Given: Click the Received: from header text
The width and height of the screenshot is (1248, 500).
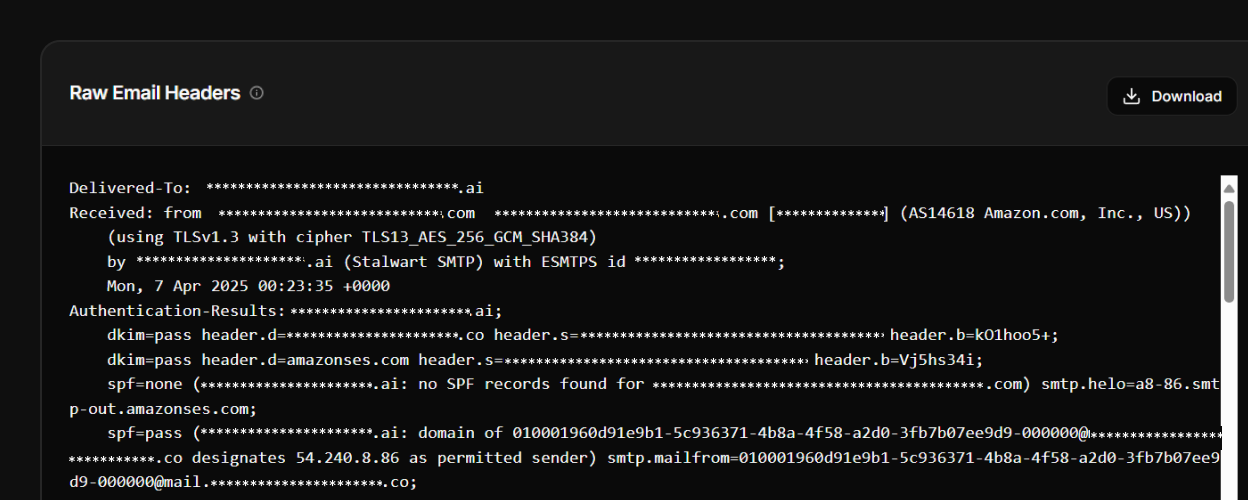Looking at the screenshot, I should point(135,213).
